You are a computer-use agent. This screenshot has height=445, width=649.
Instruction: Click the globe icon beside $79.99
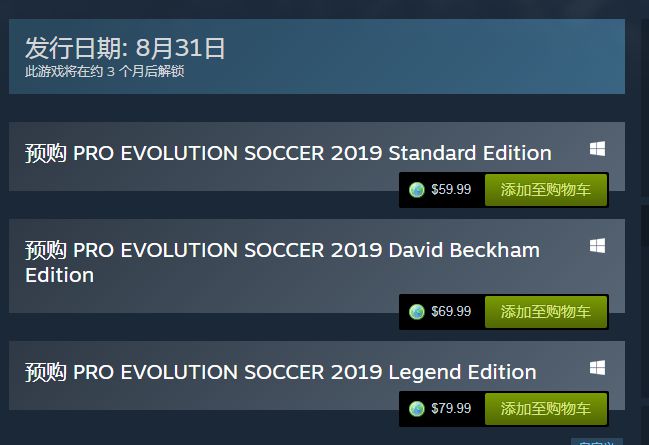417,408
